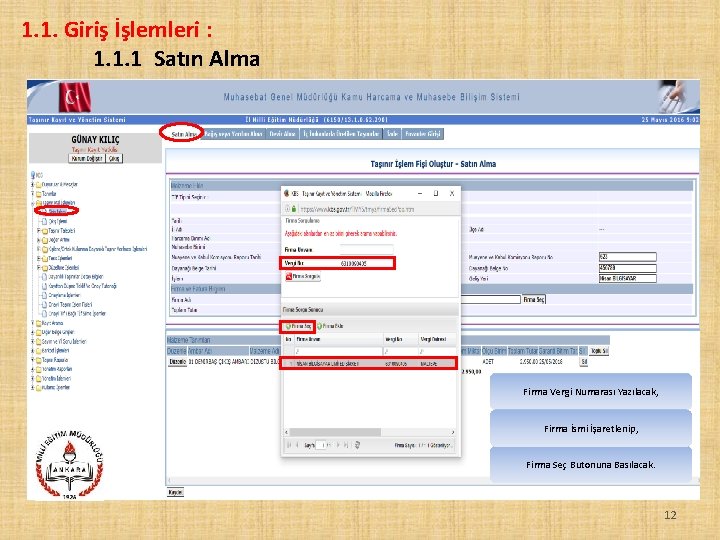Open İç İmkanlarla Üretilen Taşınırlar tab
This screenshot has height=540, width=720.
tap(341, 134)
